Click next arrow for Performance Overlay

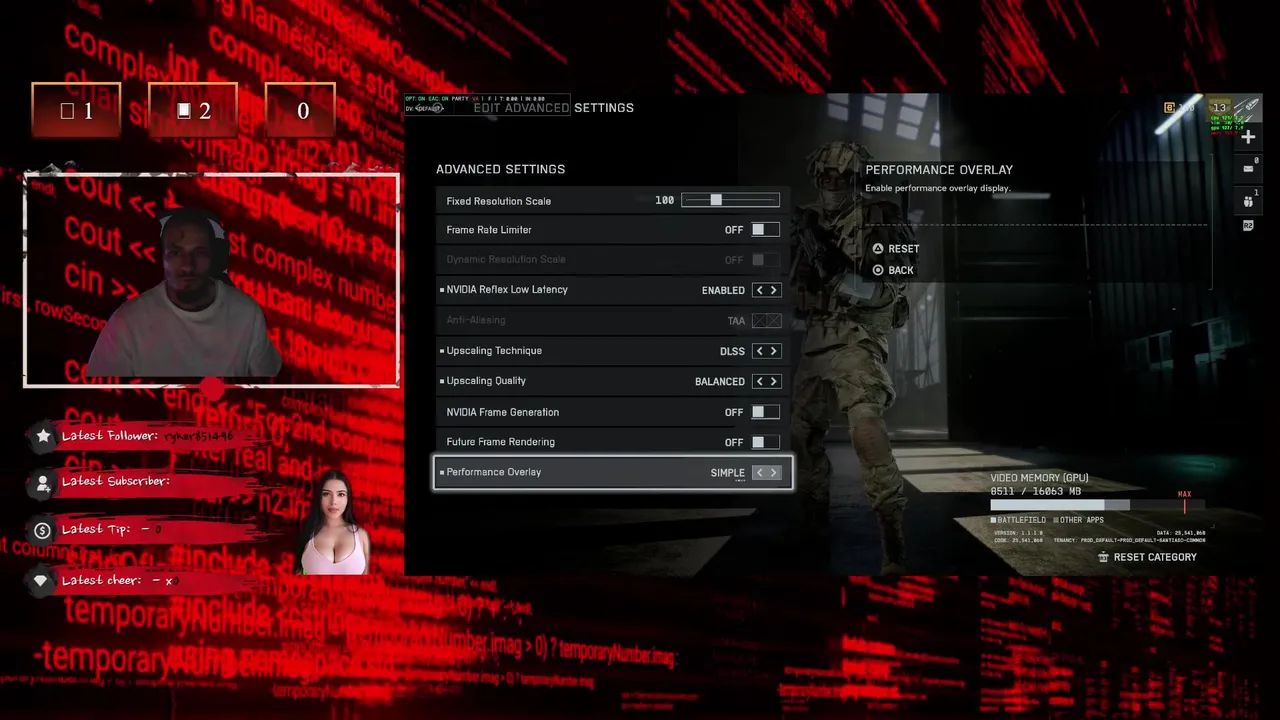(x=773, y=472)
